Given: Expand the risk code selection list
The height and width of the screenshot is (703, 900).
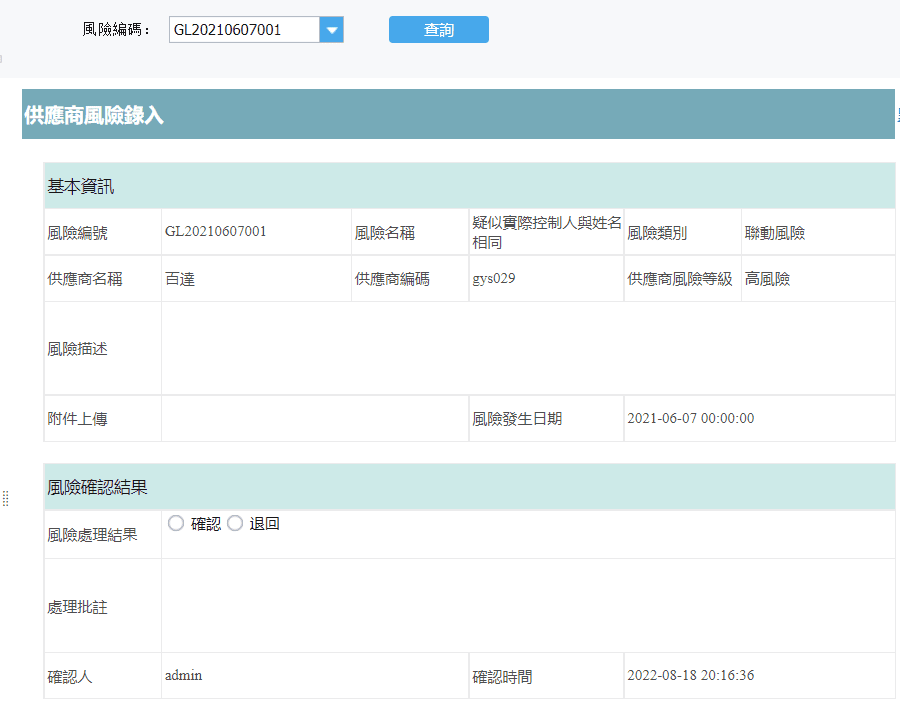Looking at the screenshot, I should [x=332, y=29].
